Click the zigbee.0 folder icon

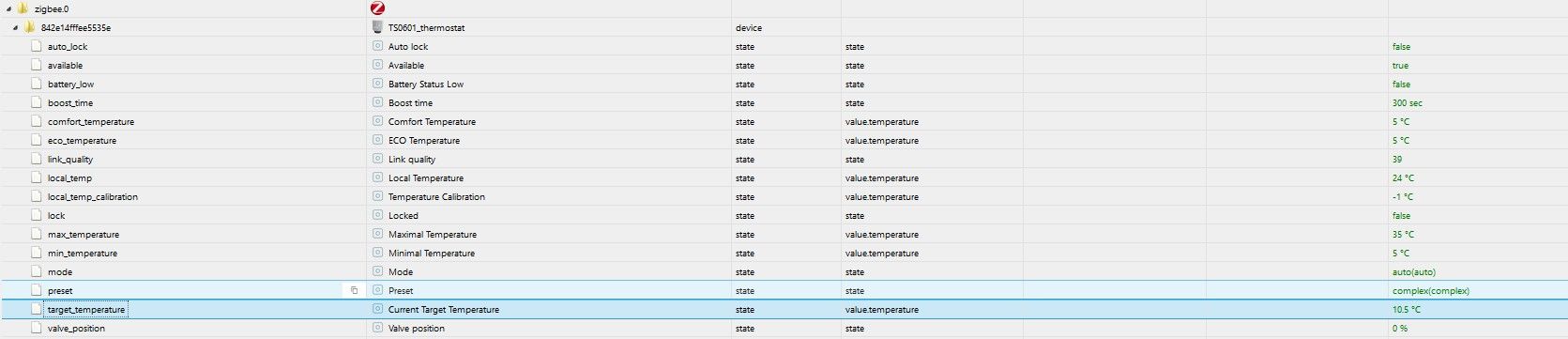pos(23,8)
